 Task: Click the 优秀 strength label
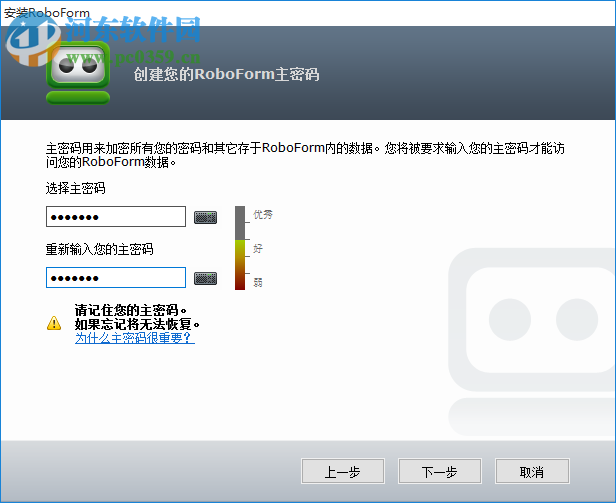point(262,215)
